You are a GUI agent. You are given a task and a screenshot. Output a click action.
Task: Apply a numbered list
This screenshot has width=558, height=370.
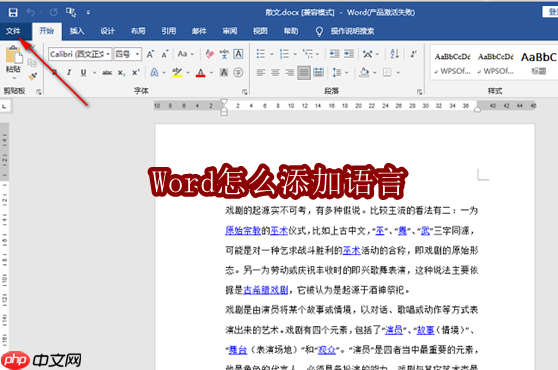pos(284,54)
